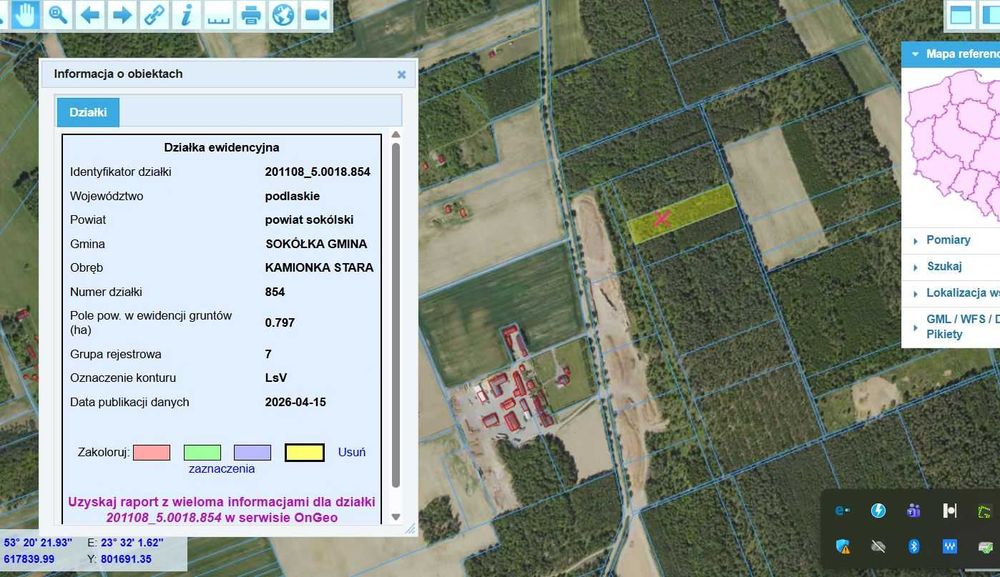Click the Y: 801691.35 coordinate readout
Screen dimensions: 1000x577
tap(119, 559)
